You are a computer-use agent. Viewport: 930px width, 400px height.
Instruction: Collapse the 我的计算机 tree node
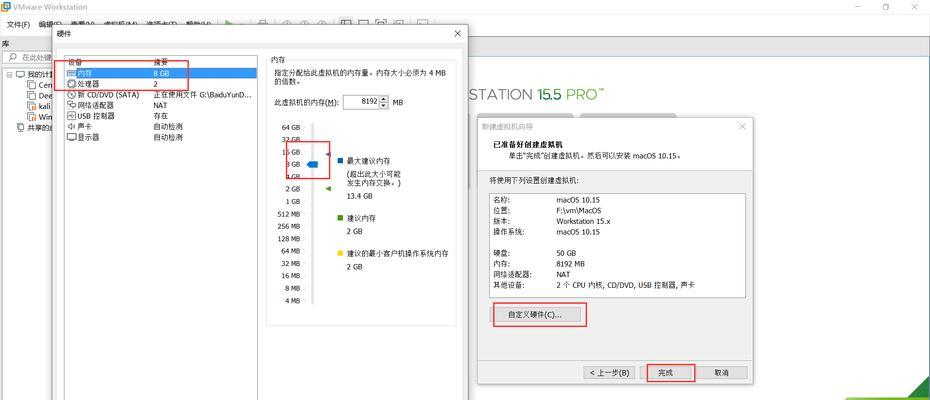click(x=9, y=75)
